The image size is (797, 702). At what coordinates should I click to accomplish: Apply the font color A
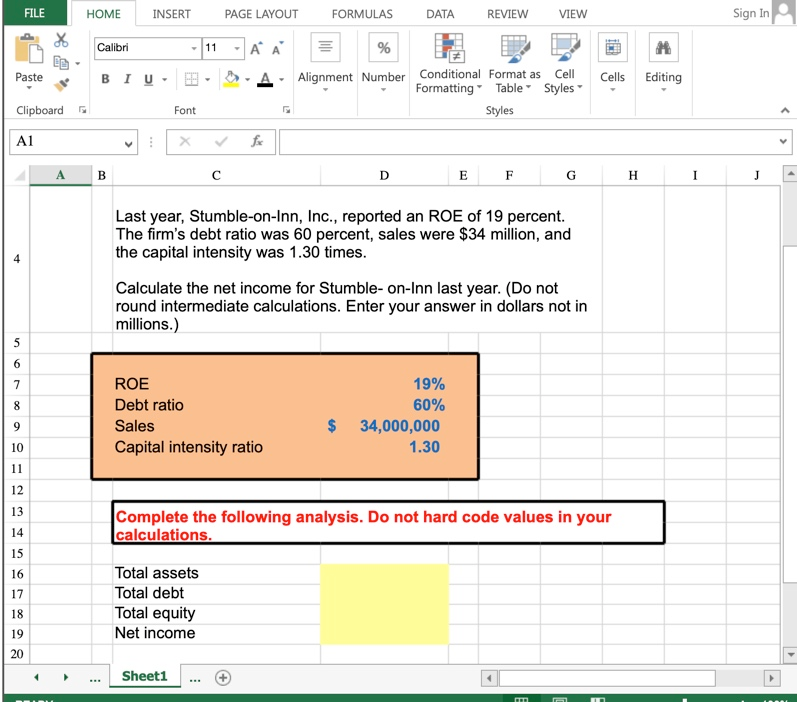point(265,79)
